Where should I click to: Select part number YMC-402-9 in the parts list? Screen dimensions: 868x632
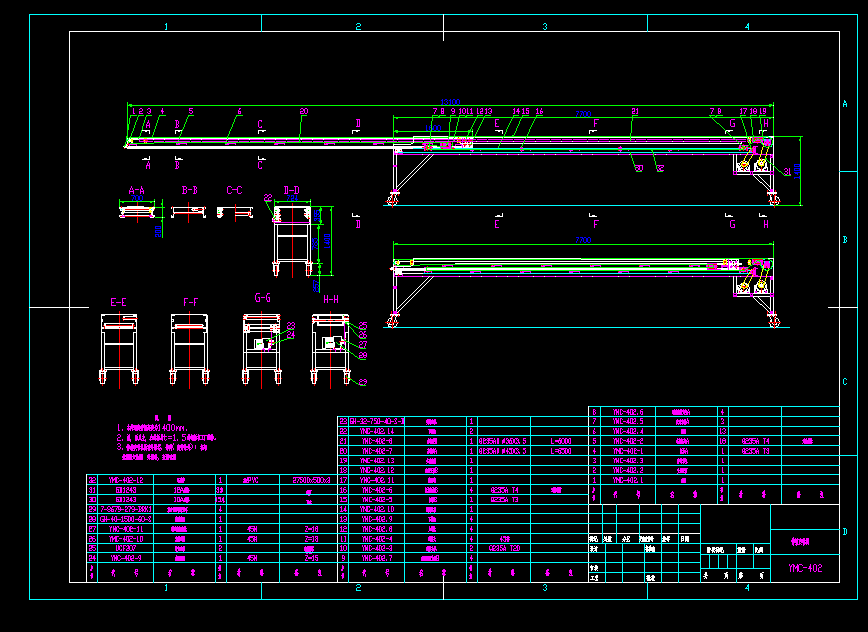126,558
